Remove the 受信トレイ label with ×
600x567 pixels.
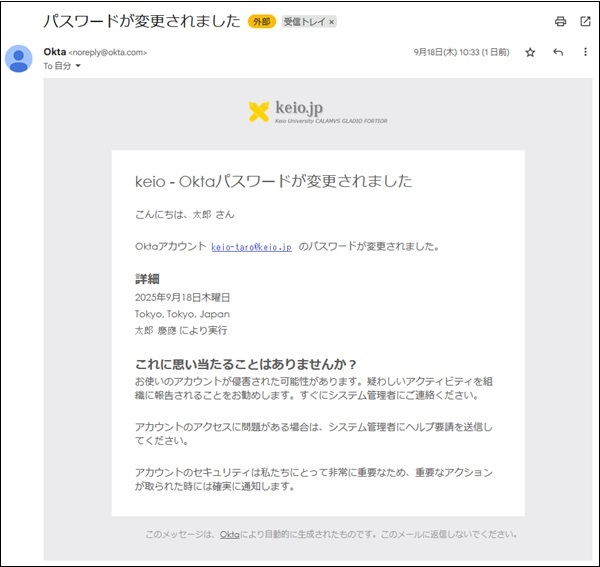pos(332,21)
